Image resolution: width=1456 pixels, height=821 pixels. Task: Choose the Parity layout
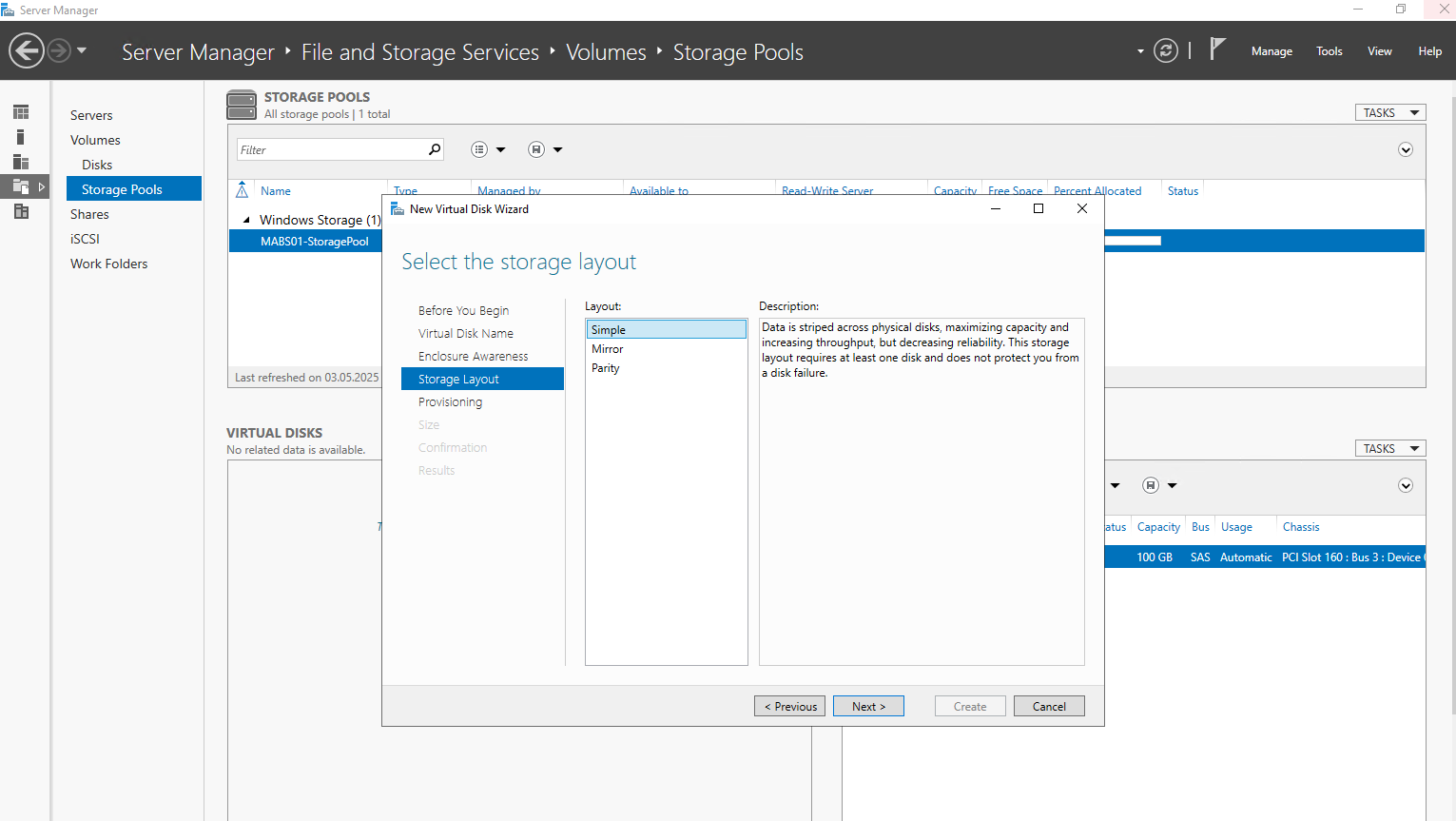667,367
